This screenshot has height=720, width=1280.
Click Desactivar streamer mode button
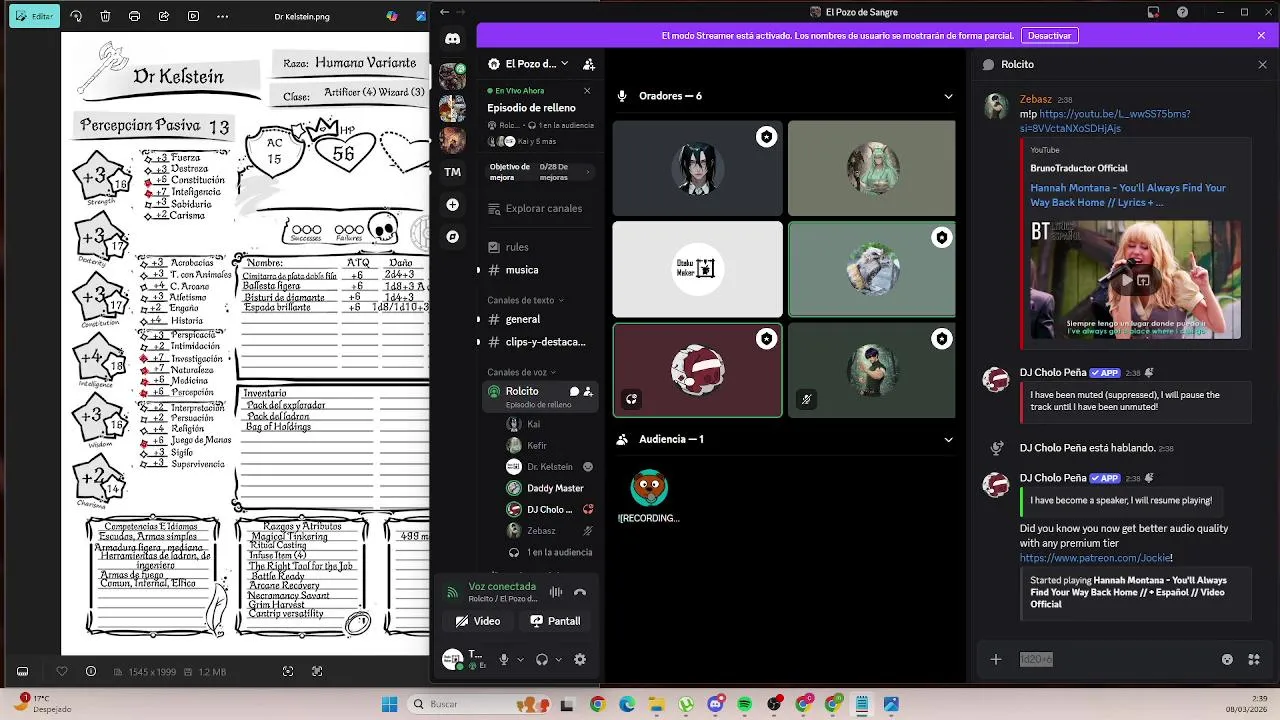pyautogui.click(x=1050, y=35)
